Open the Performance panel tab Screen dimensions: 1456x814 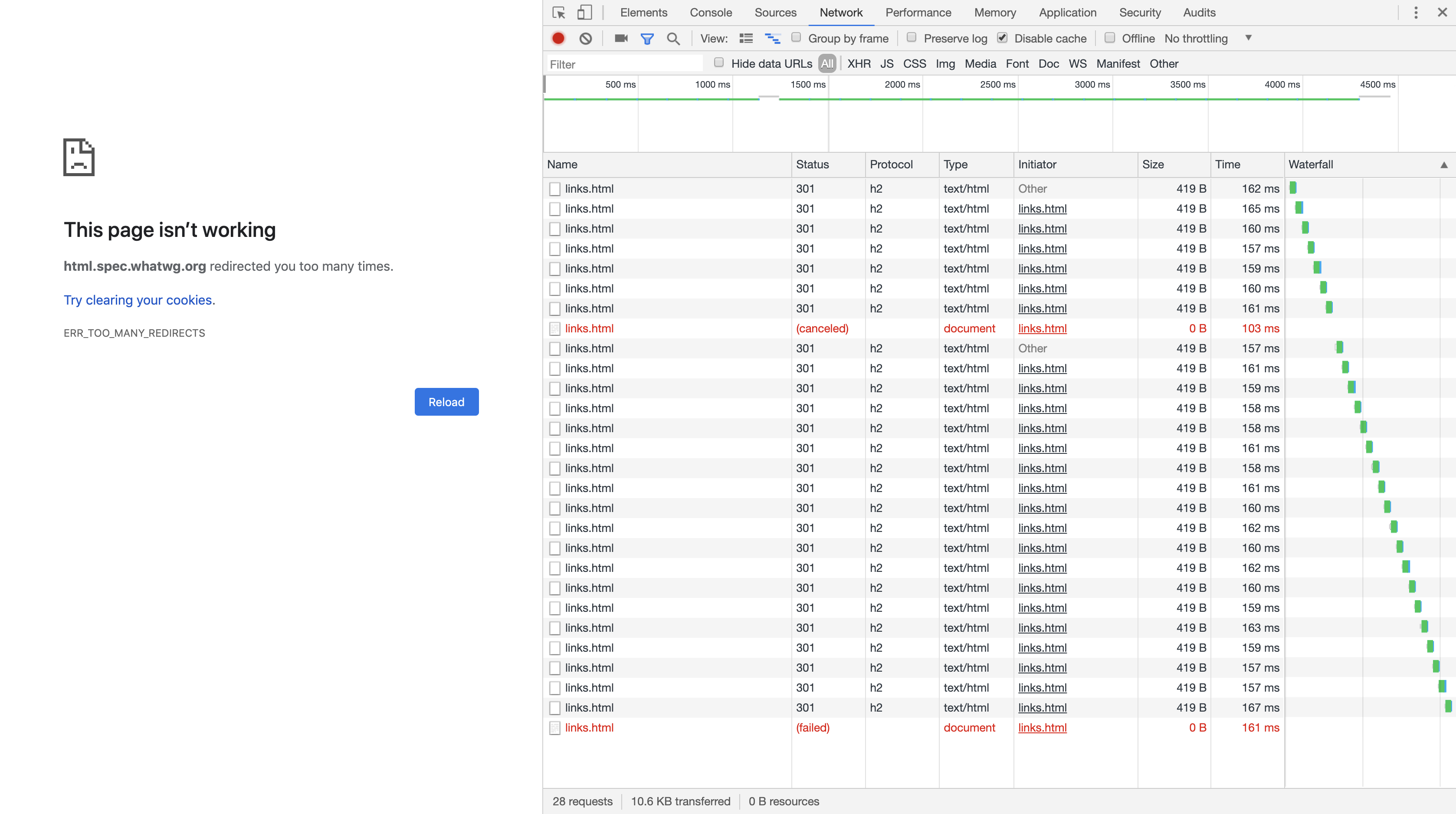coord(918,12)
